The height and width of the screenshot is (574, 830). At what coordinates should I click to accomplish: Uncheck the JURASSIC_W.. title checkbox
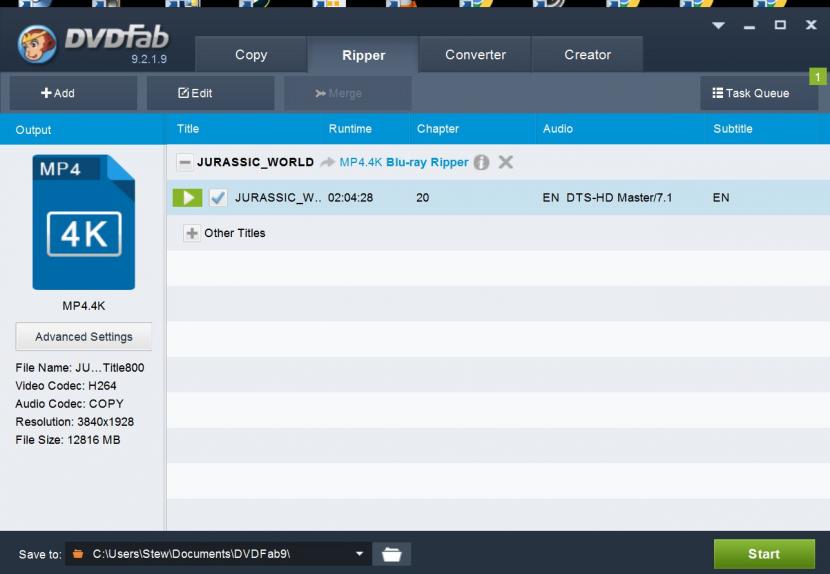coord(218,198)
